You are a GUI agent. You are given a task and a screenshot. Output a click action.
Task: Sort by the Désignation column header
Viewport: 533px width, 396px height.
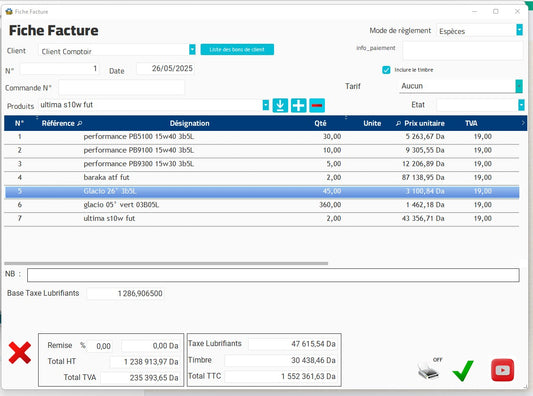pyautogui.click(x=190, y=123)
